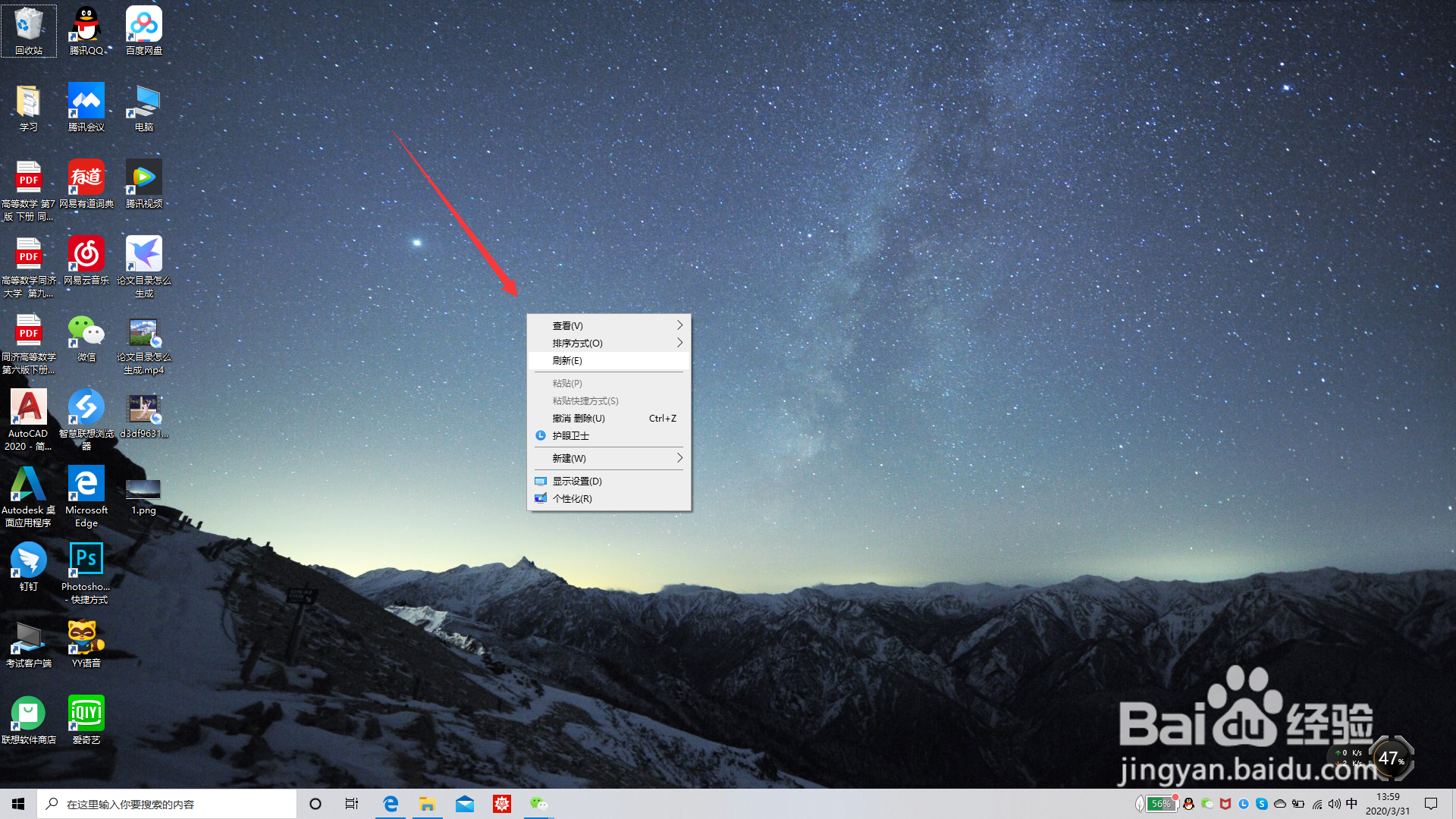Select 个性化(R) from the context menu
1456x819 pixels.
pyautogui.click(x=573, y=499)
